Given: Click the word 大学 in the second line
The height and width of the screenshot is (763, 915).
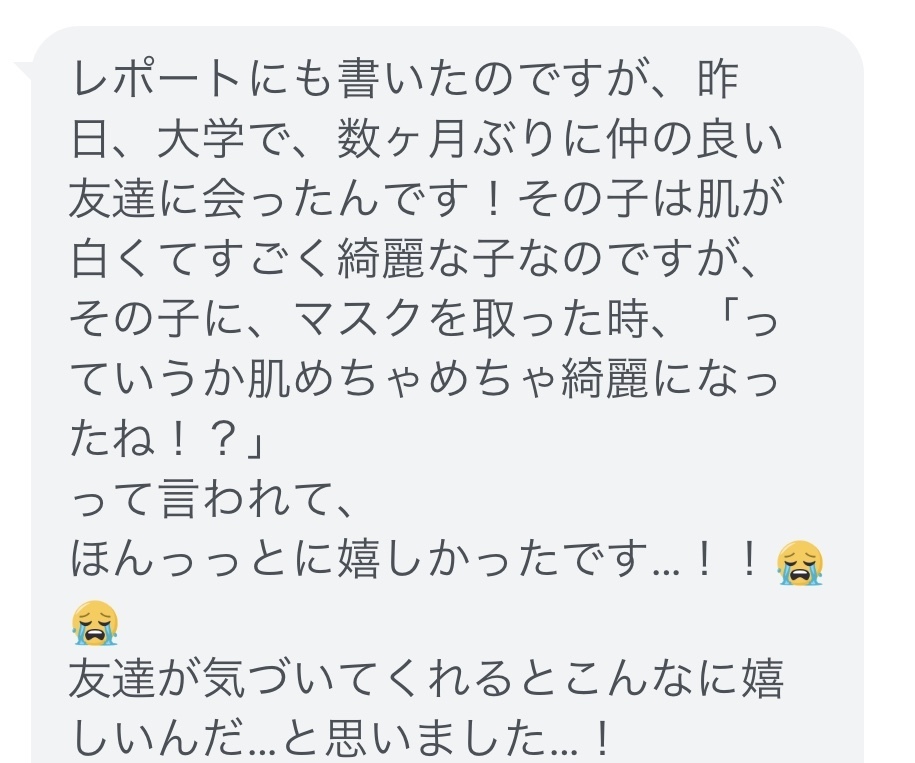Looking at the screenshot, I should [x=201, y=139].
